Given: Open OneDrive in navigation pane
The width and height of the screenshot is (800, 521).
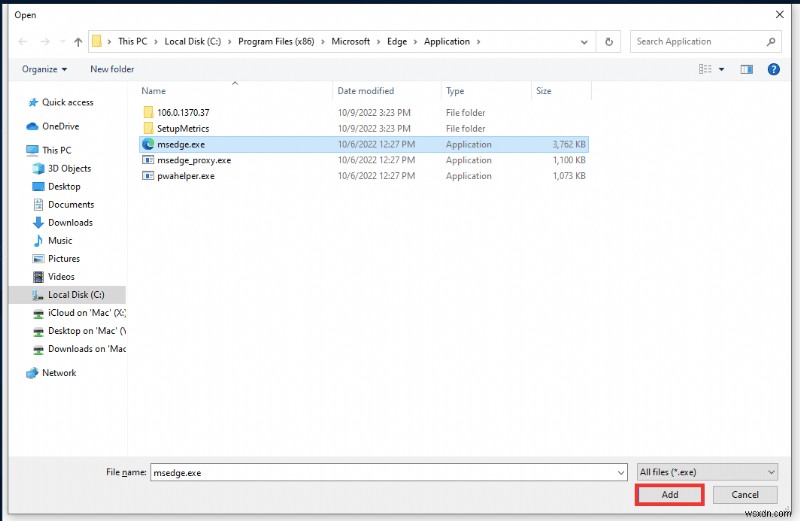Looking at the screenshot, I should (x=60, y=126).
